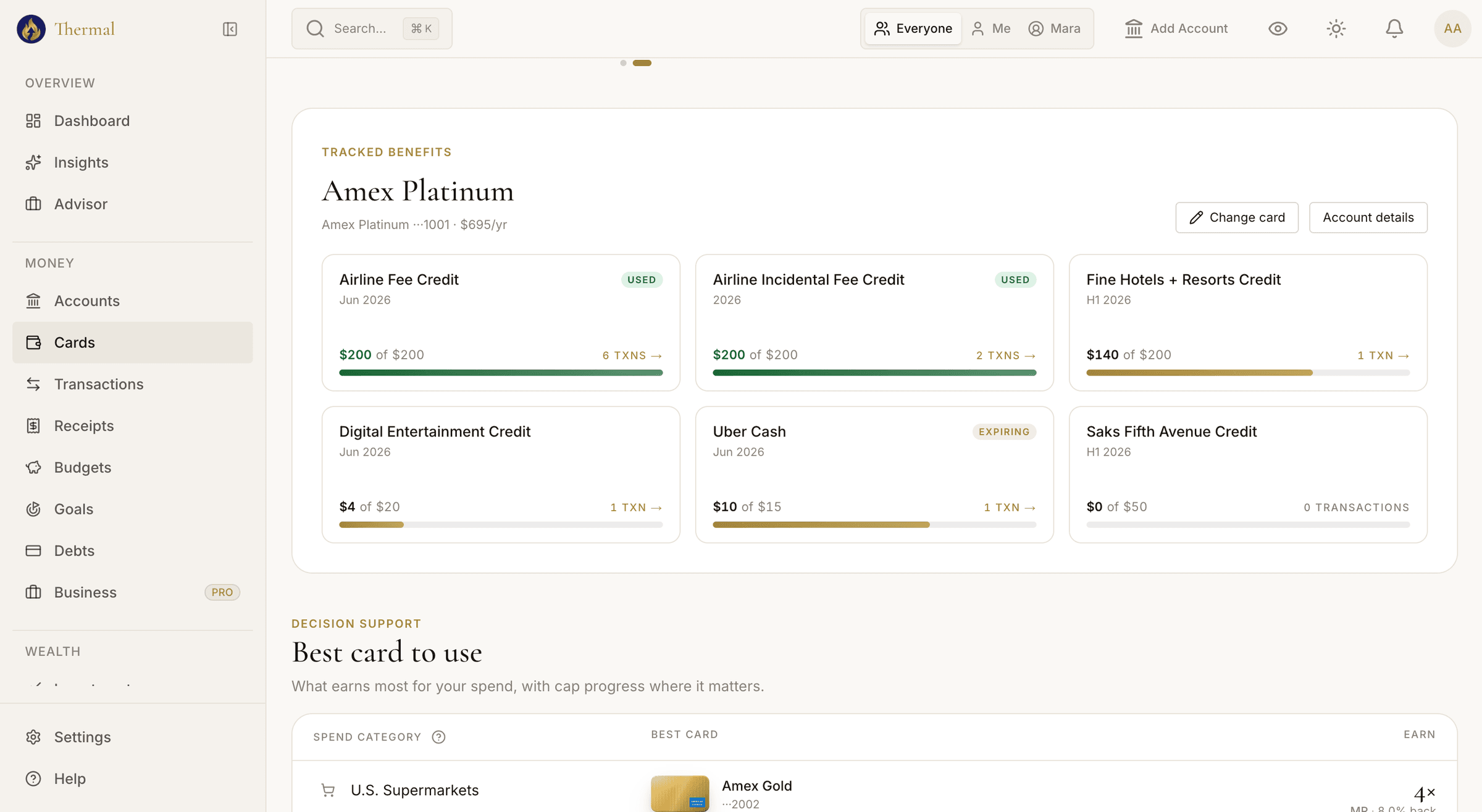Open Advisor briefcase icon
Viewport: 1482px width, 812px height.
tap(33, 204)
